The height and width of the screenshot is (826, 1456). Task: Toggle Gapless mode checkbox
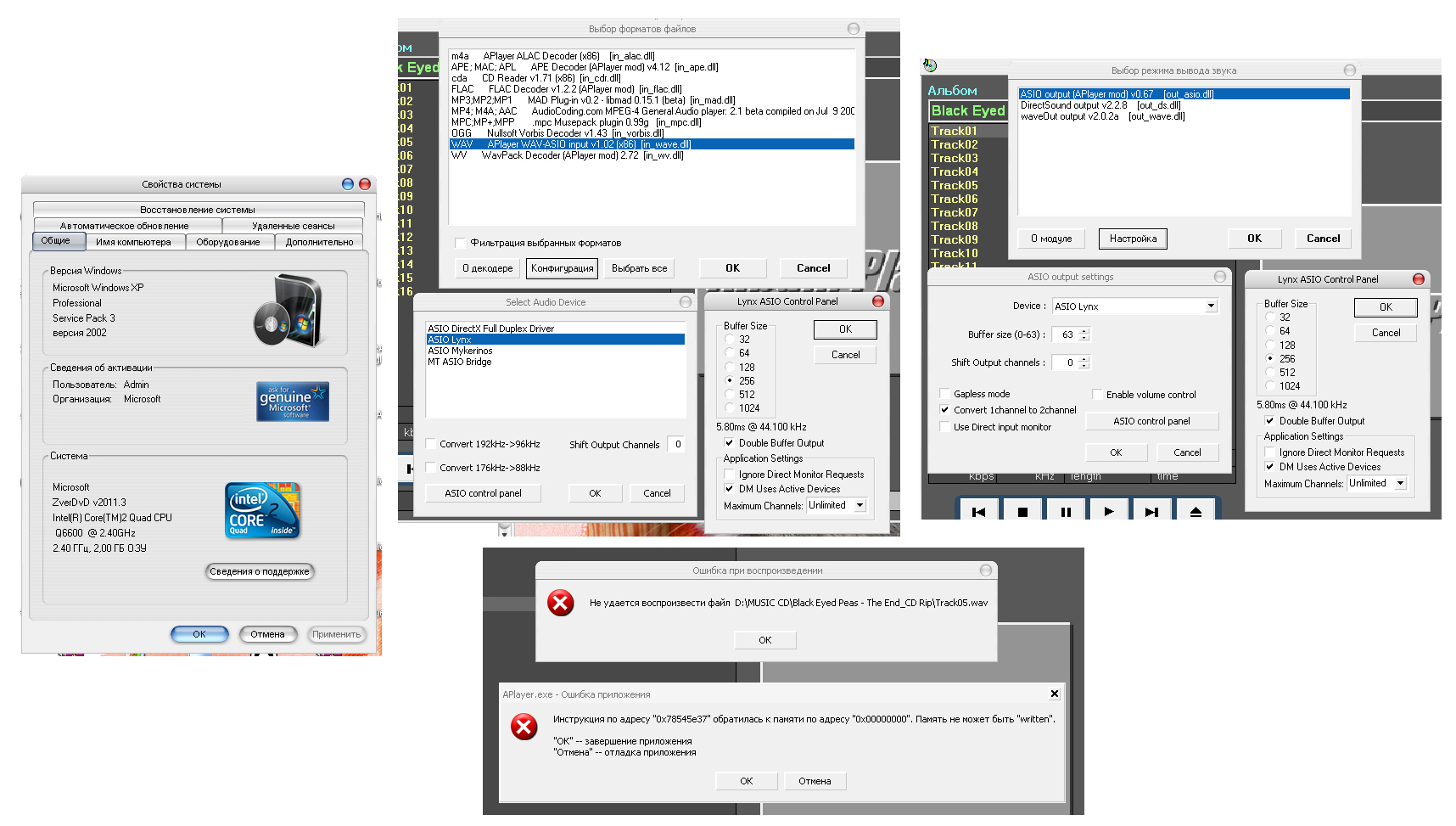coord(944,394)
